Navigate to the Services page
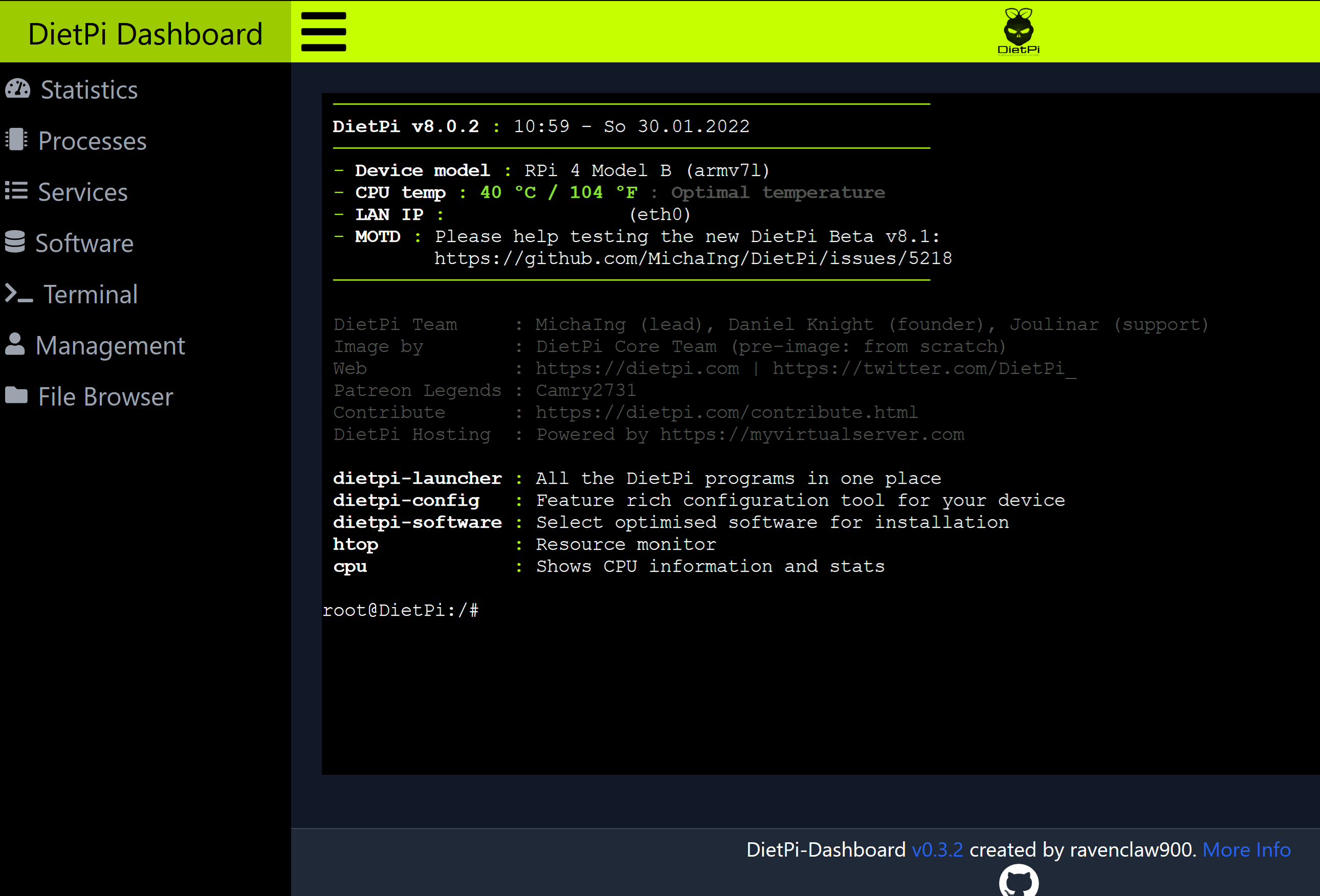The height and width of the screenshot is (896, 1320). tap(83, 192)
